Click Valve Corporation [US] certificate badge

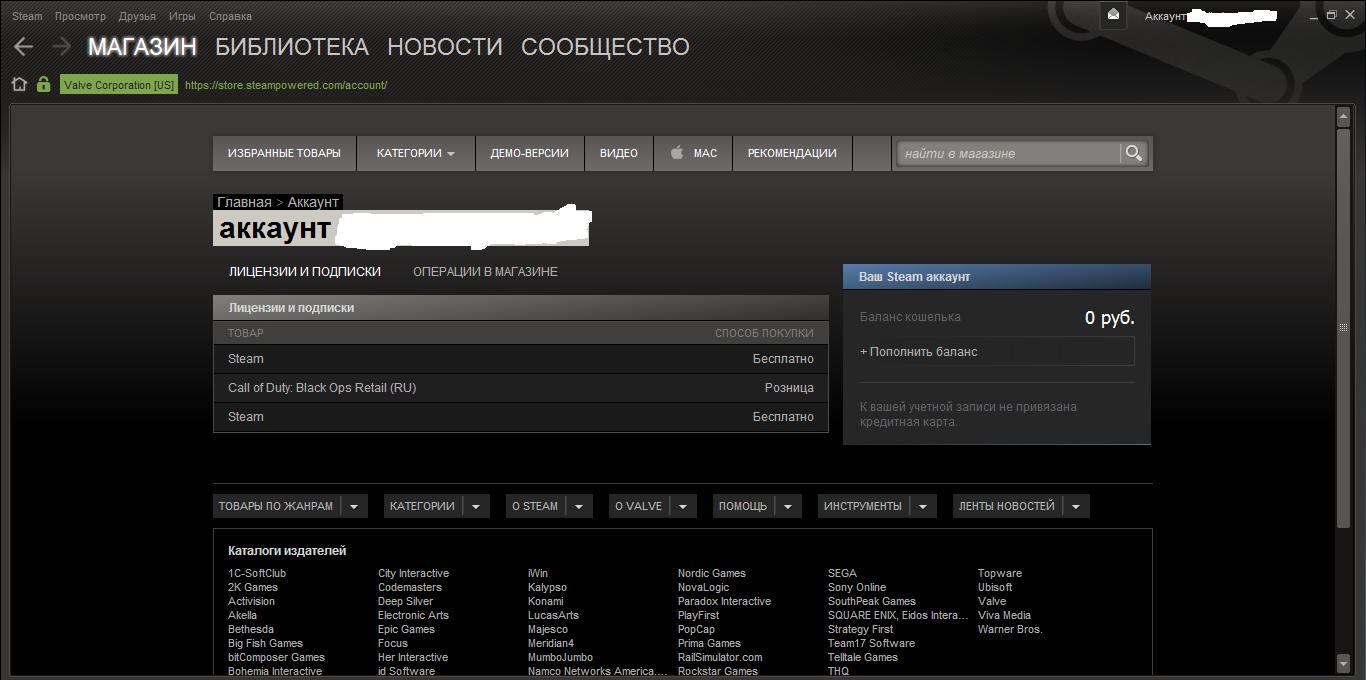(x=119, y=85)
